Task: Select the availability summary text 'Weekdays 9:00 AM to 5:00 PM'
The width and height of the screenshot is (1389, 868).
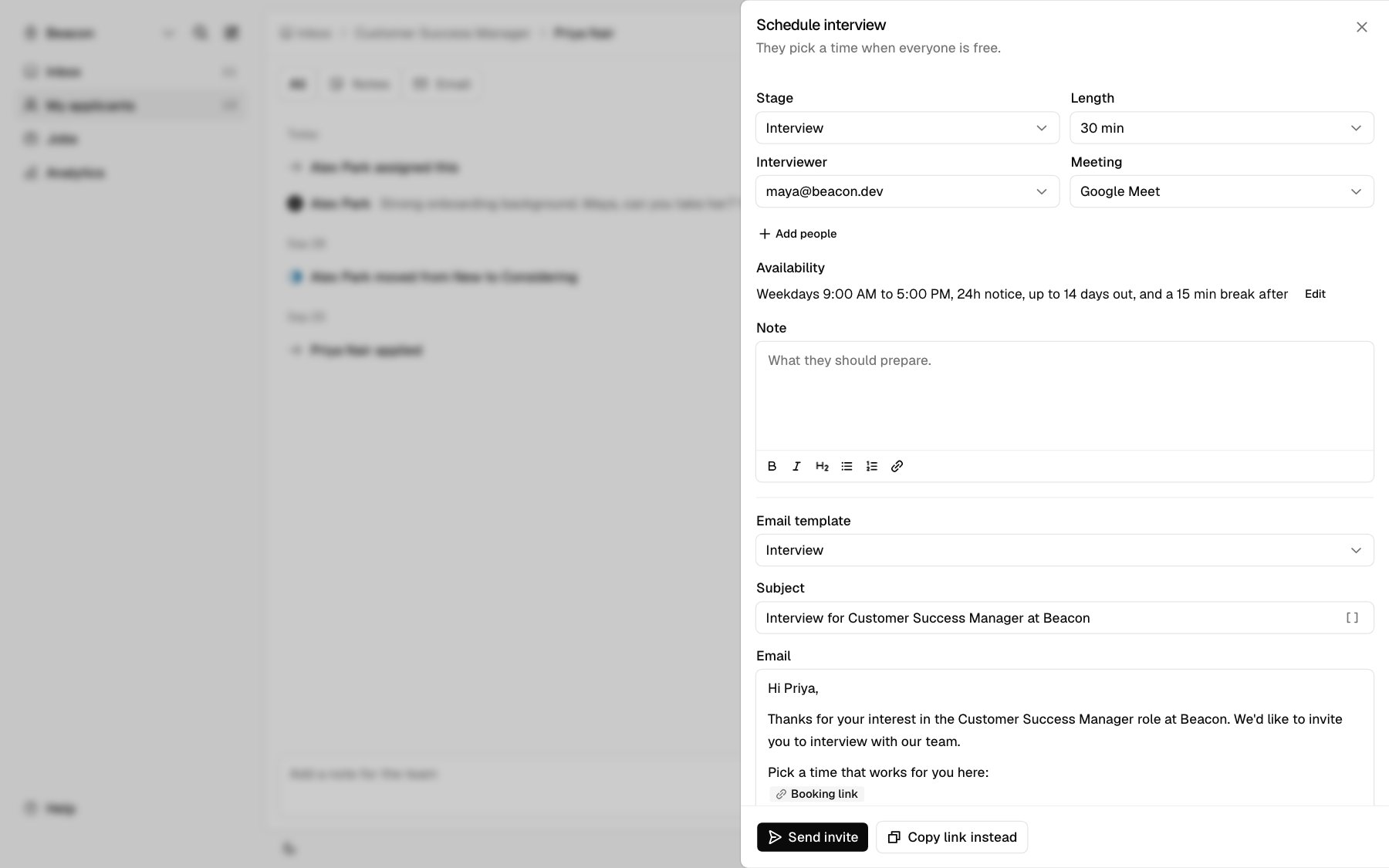Action: (x=853, y=294)
